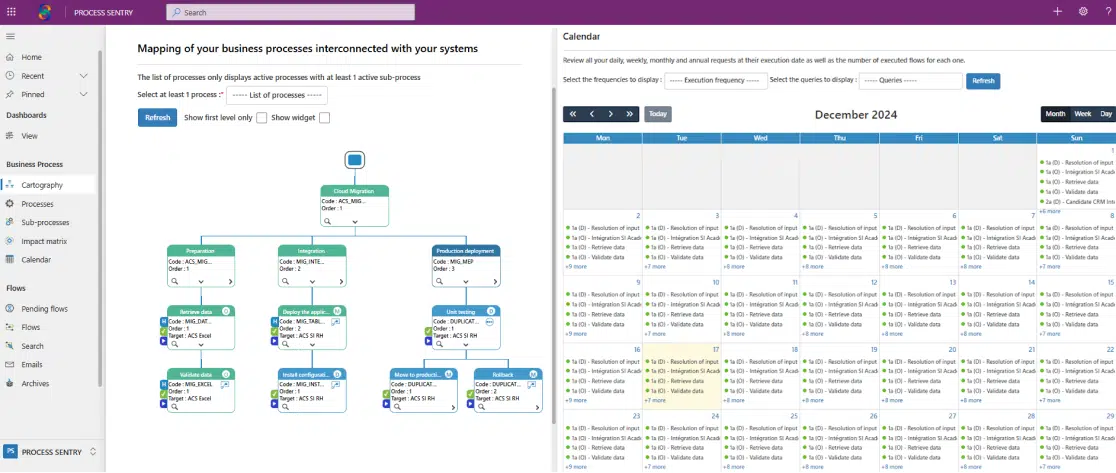Click the settings gear in the top bar
This screenshot has height=473, width=1116.
[x=1083, y=12]
